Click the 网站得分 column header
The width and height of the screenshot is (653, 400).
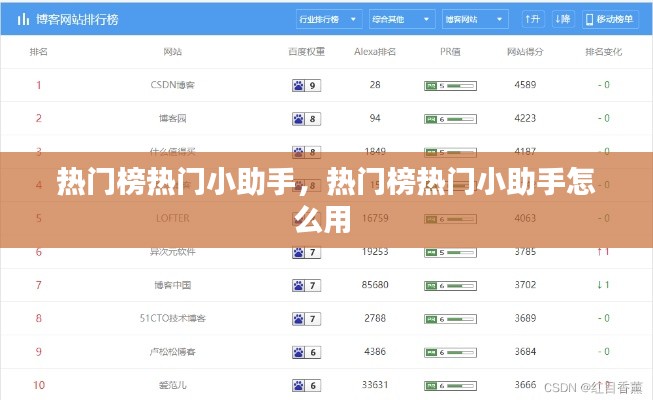pyautogui.click(x=525, y=51)
